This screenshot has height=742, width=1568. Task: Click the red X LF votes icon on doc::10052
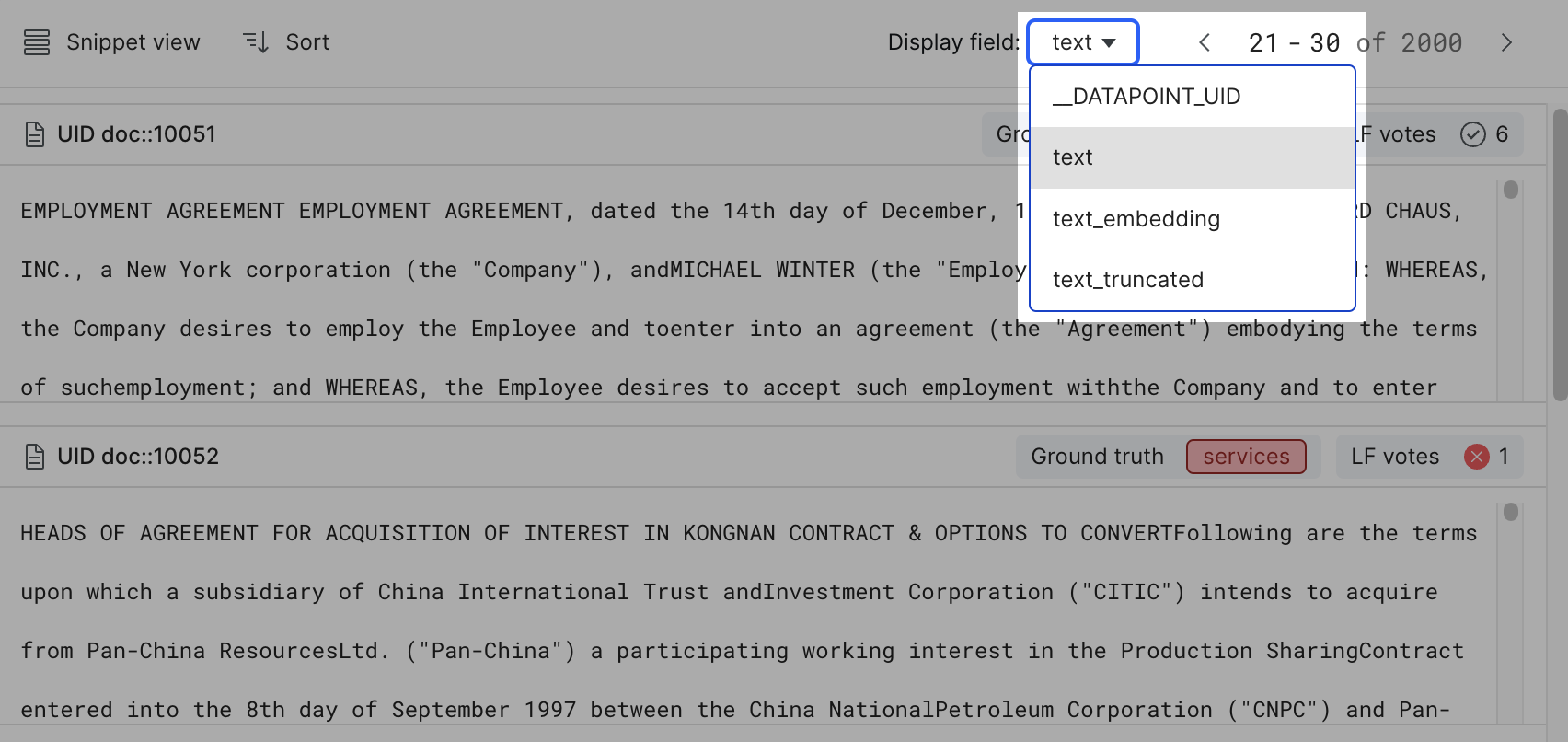tap(1477, 457)
